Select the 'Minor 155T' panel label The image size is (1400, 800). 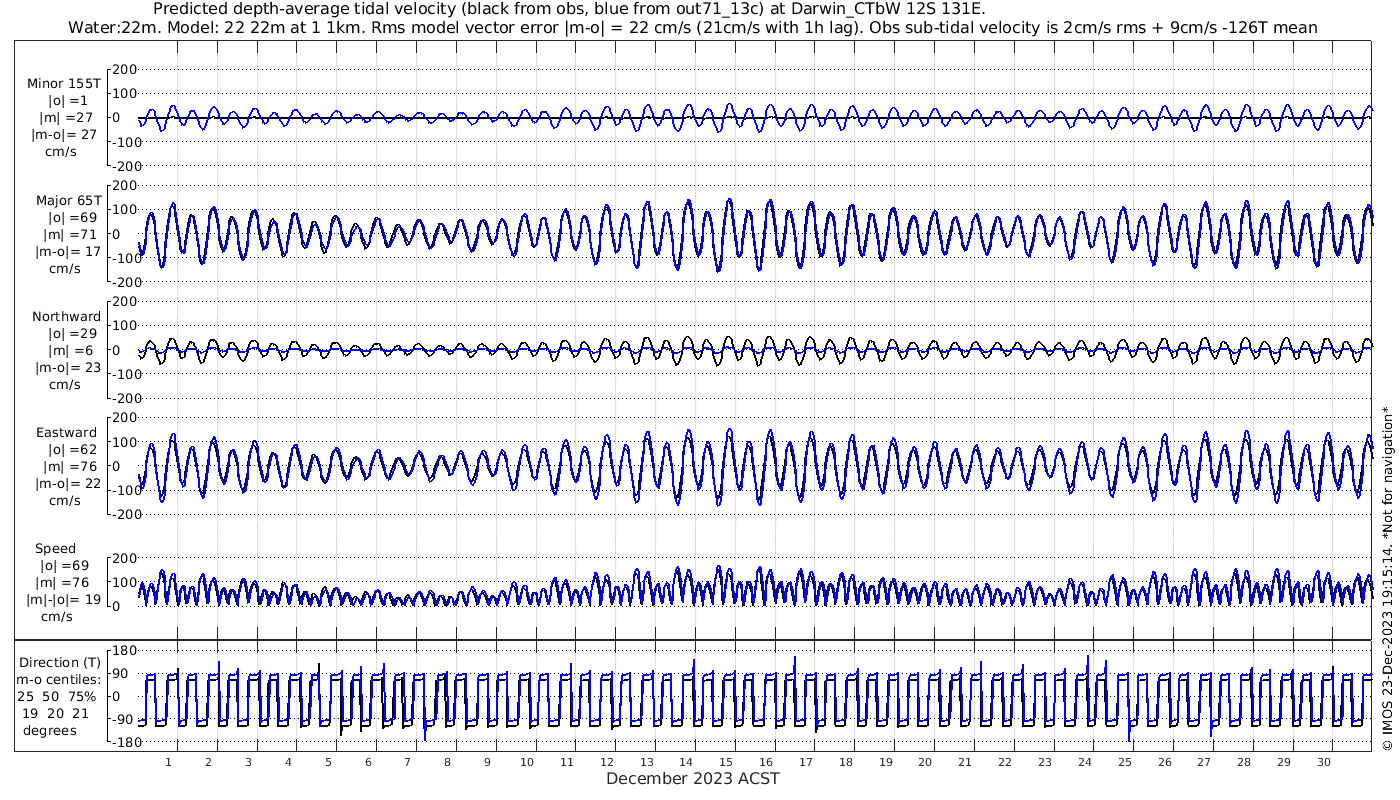64,84
